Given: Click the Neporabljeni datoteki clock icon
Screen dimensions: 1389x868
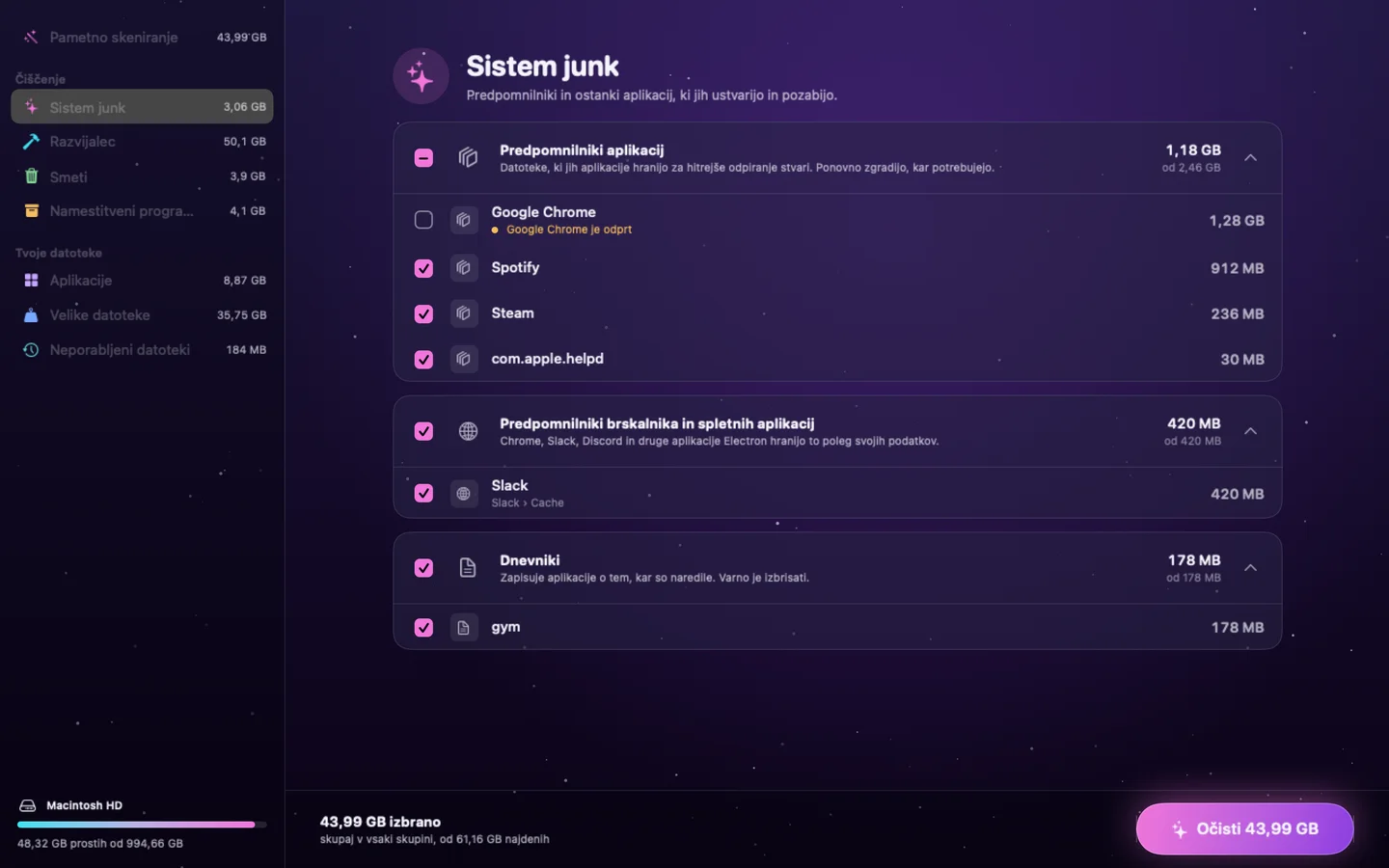Looking at the screenshot, I should click(x=31, y=350).
